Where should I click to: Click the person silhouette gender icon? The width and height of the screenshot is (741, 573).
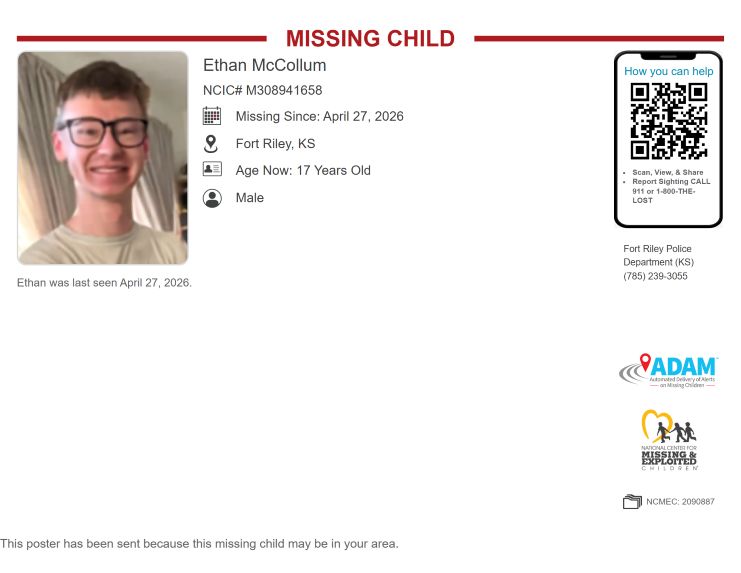click(212, 198)
